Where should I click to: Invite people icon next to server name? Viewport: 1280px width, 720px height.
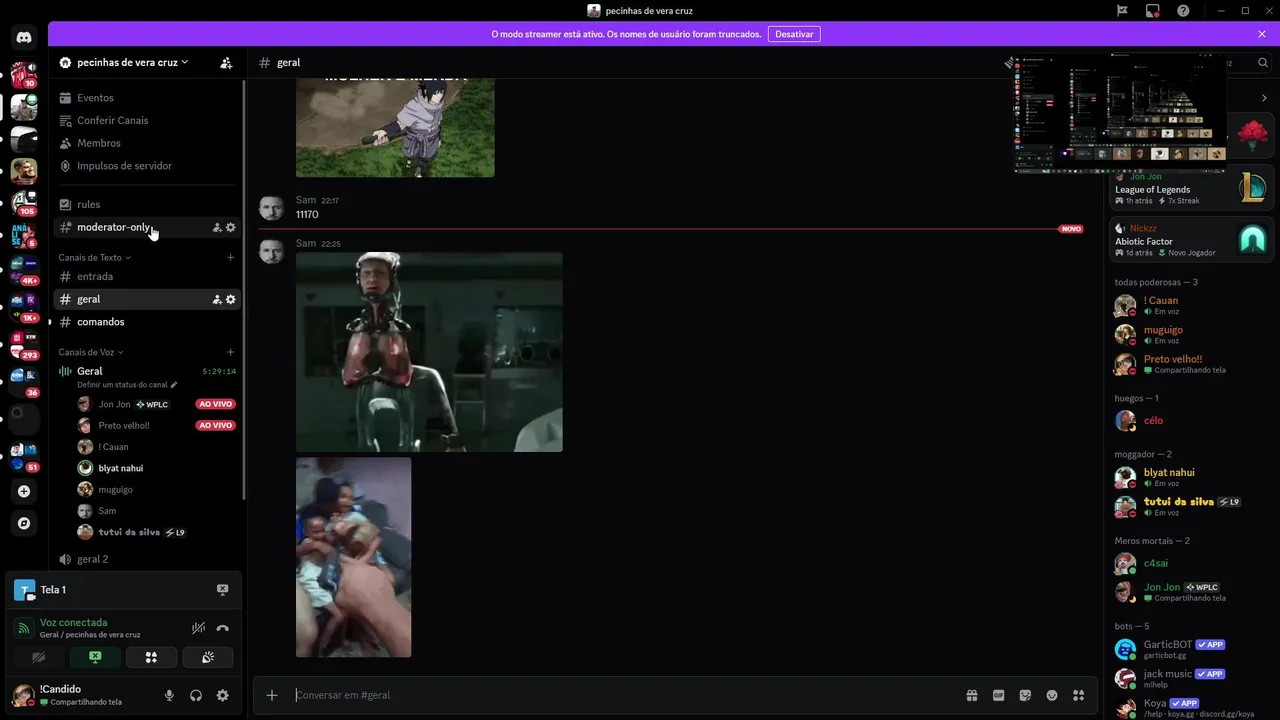tap(226, 62)
